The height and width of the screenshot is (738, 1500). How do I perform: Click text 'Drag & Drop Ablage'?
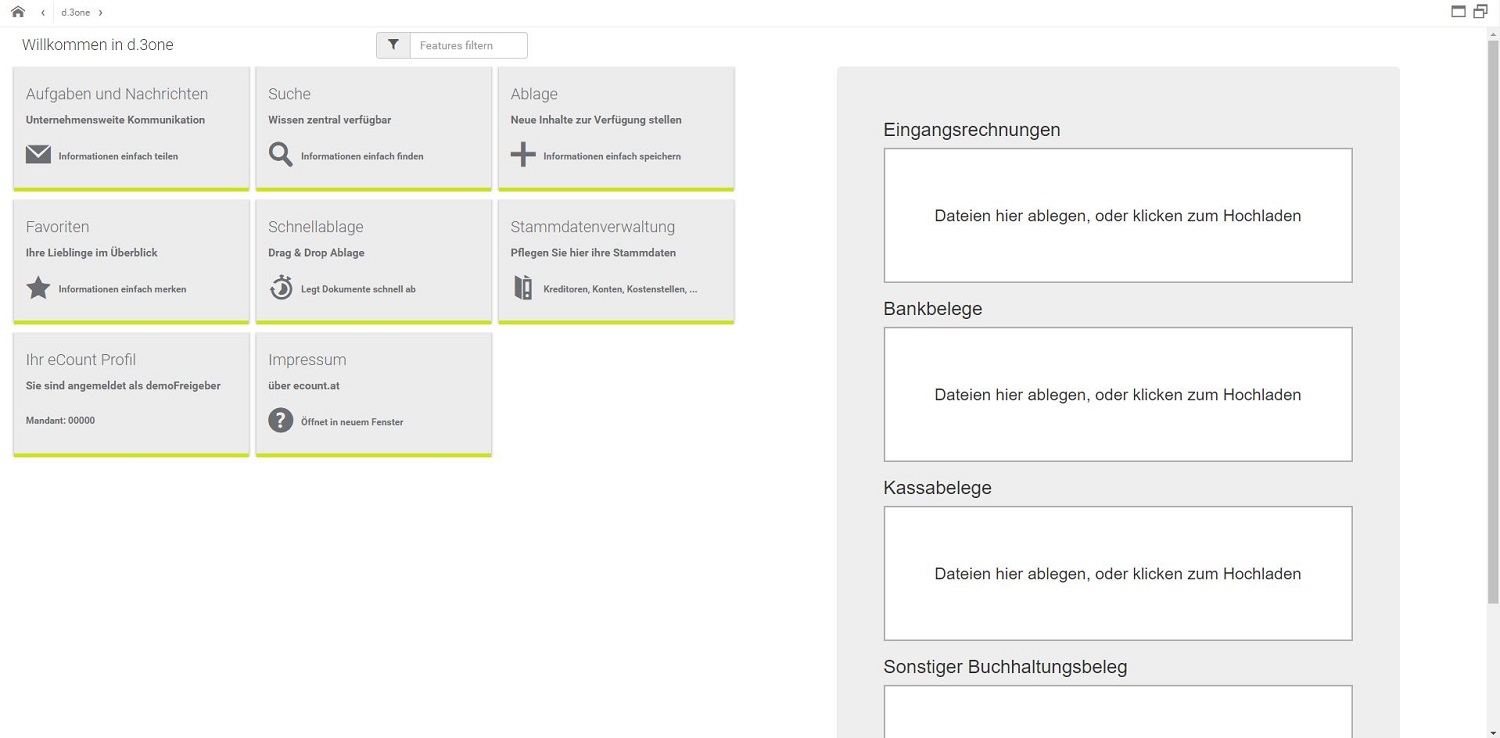pos(316,253)
